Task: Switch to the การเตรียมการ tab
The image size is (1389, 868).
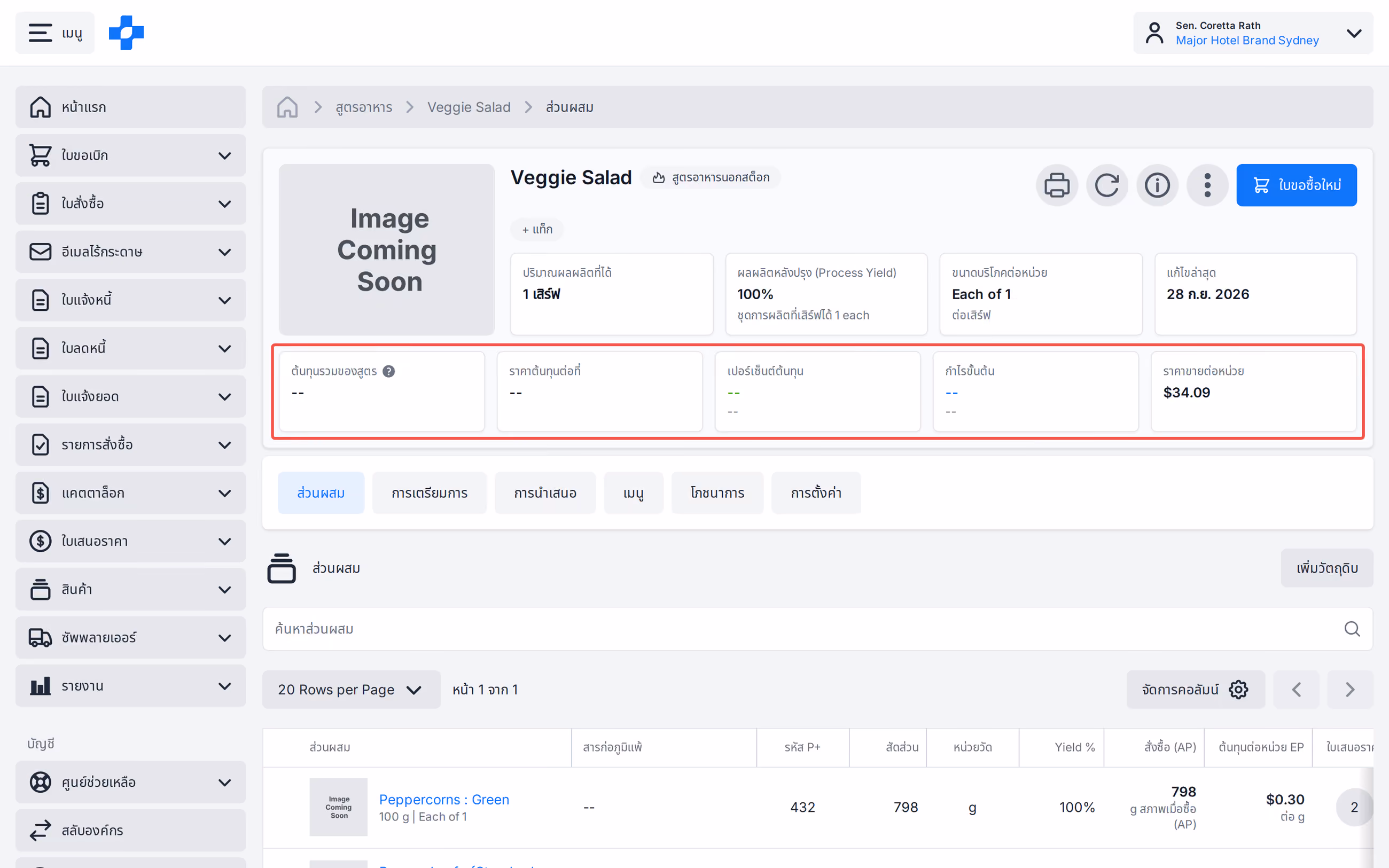Action: point(430,493)
